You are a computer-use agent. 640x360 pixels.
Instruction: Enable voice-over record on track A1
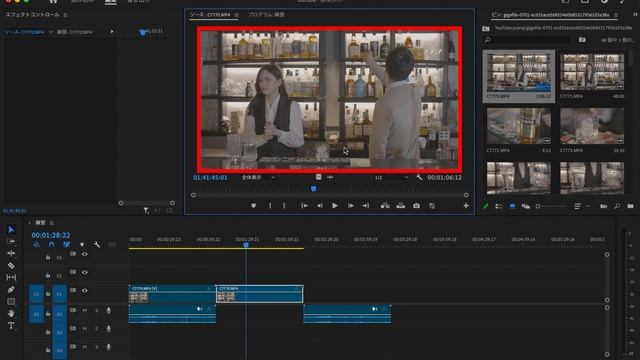coord(109,311)
